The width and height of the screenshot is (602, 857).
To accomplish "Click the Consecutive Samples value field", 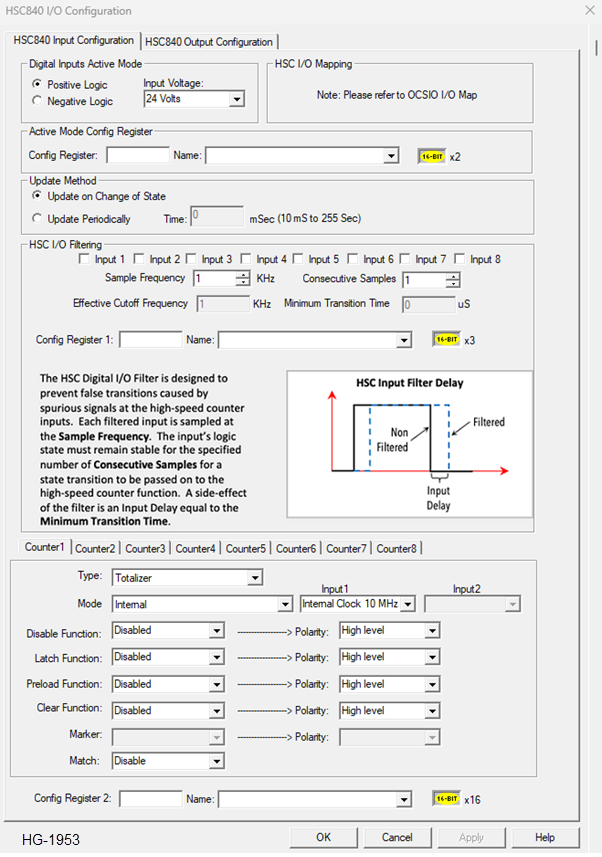I will (424, 280).
